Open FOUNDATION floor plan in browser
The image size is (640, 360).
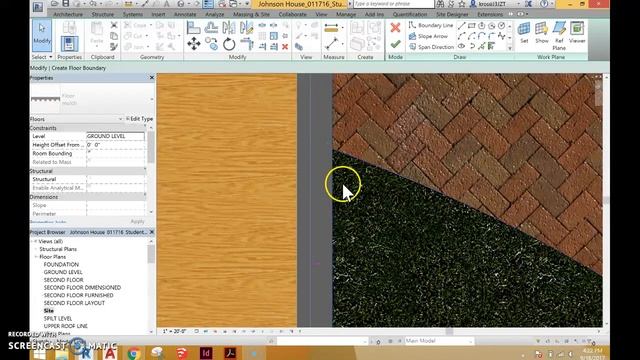click(x=61, y=264)
